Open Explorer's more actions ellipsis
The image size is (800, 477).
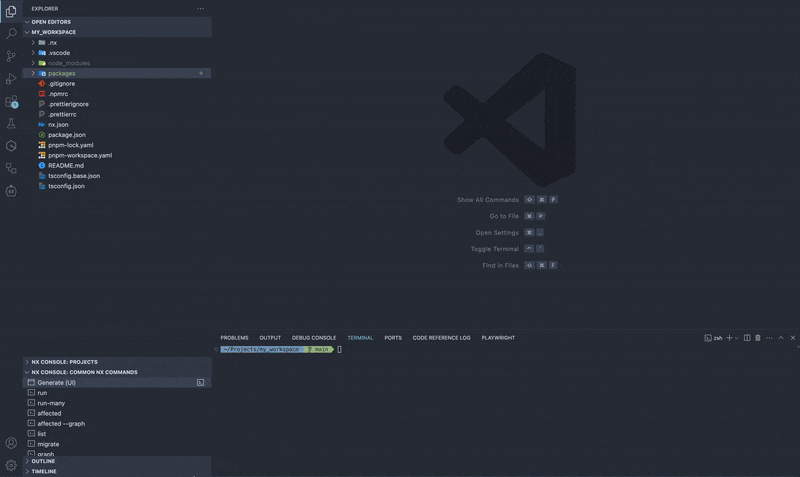click(201, 9)
